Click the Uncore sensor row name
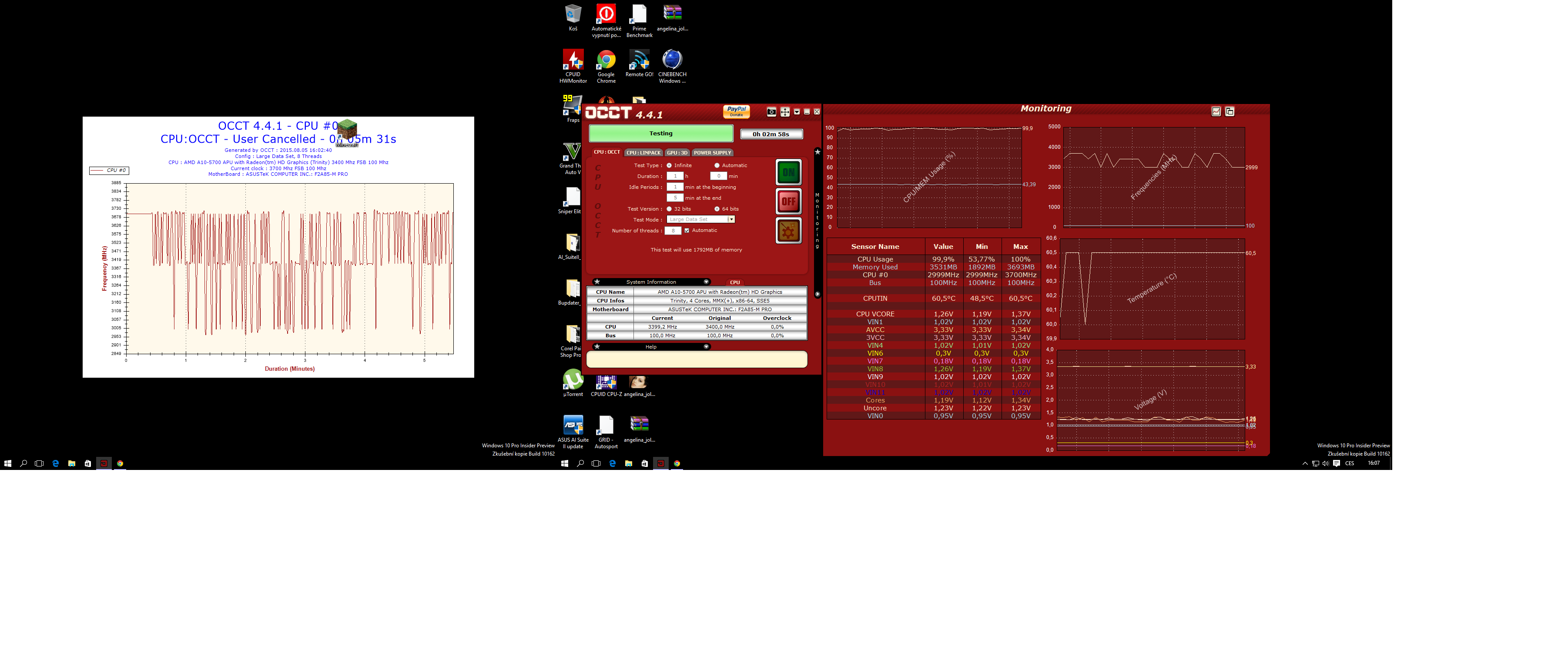Image resolution: width=1568 pixels, height=671 pixels. tap(874, 409)
